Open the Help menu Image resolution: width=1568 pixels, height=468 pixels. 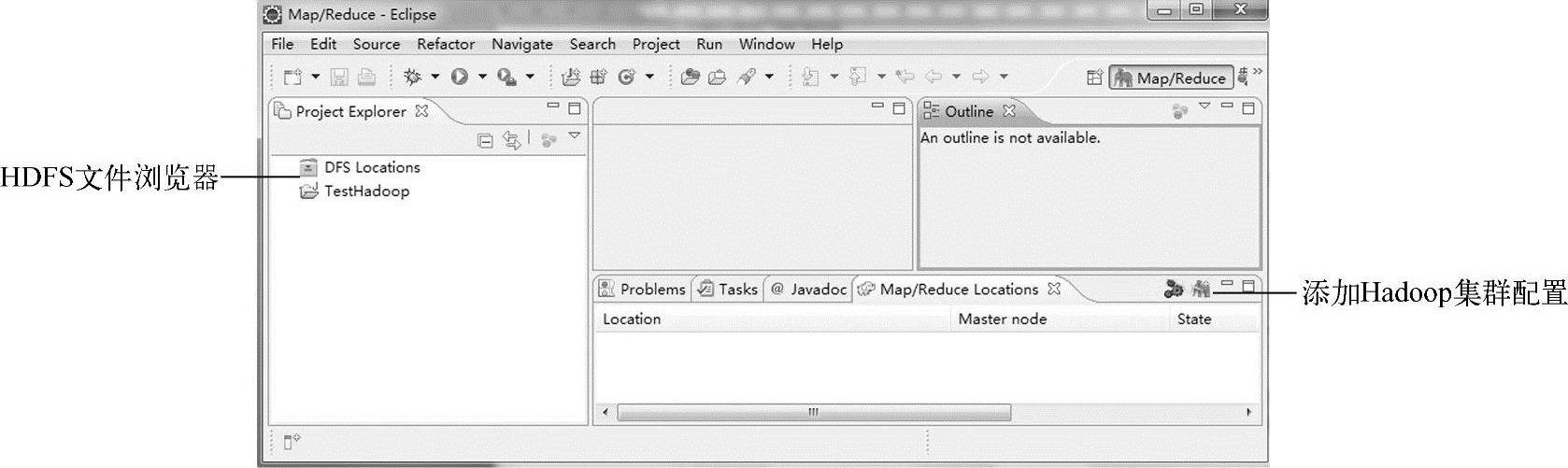pos(827,44)
